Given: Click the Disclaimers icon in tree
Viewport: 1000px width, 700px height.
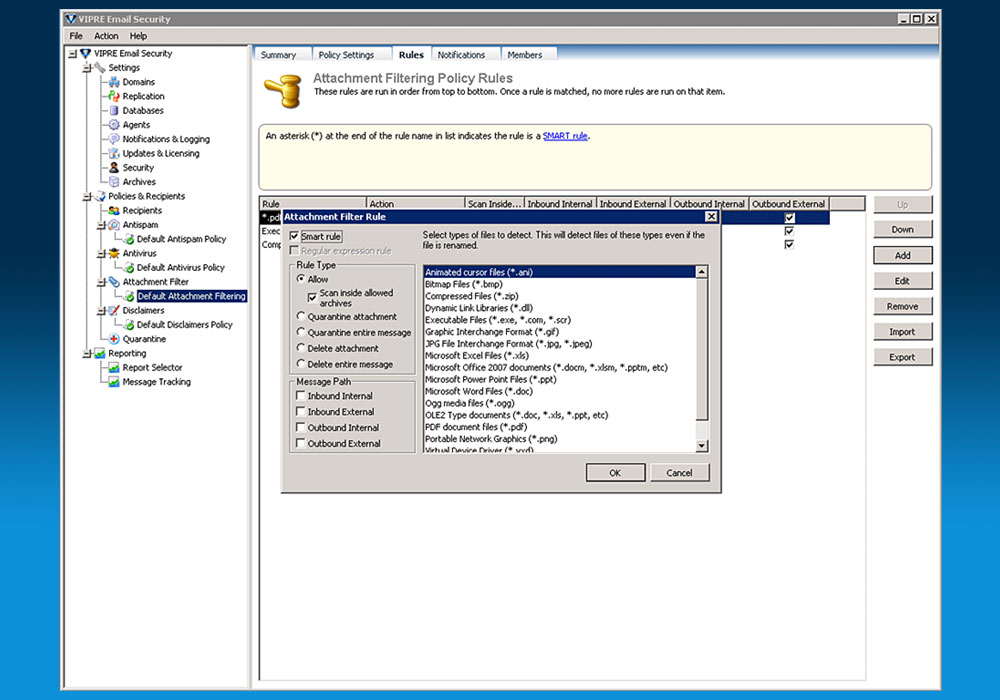Looking at the screenshot, I should 114,310.
